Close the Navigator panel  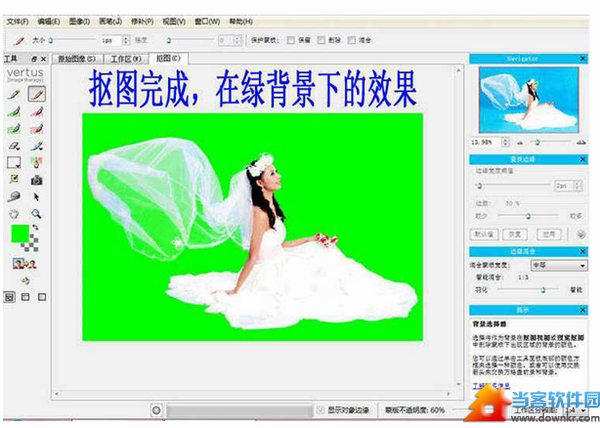pyautogui.click(x=582, y=59)
